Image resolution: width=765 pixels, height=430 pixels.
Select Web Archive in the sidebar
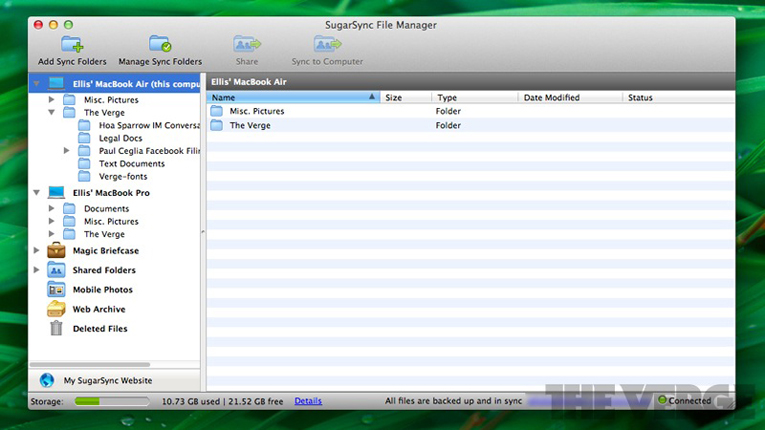(x=99, y=309)
